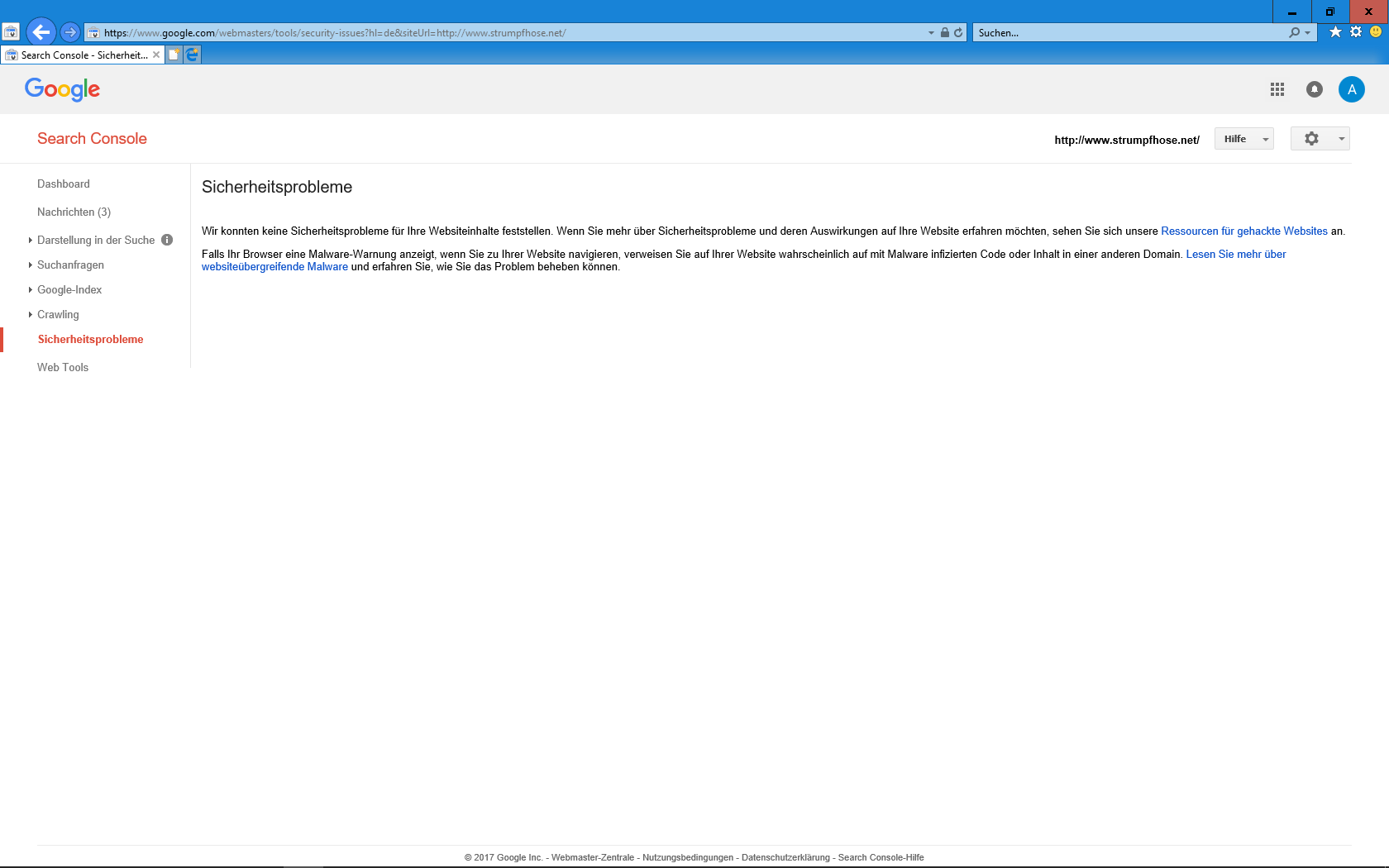
Task: Open the browser favorites star icon
Action: point(1335,32)
